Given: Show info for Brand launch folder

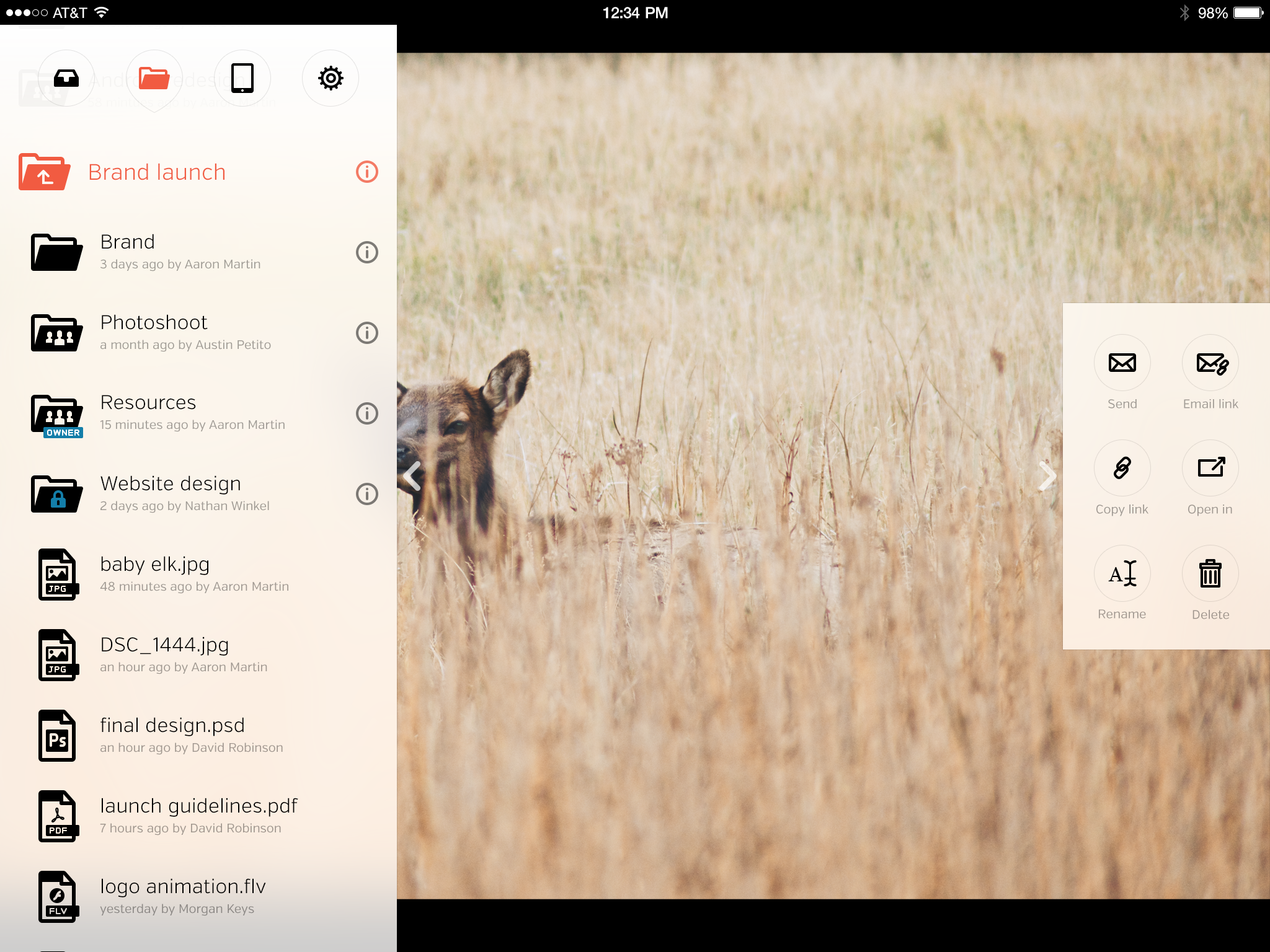Looking at the screenshot, I should pos(366,172).
